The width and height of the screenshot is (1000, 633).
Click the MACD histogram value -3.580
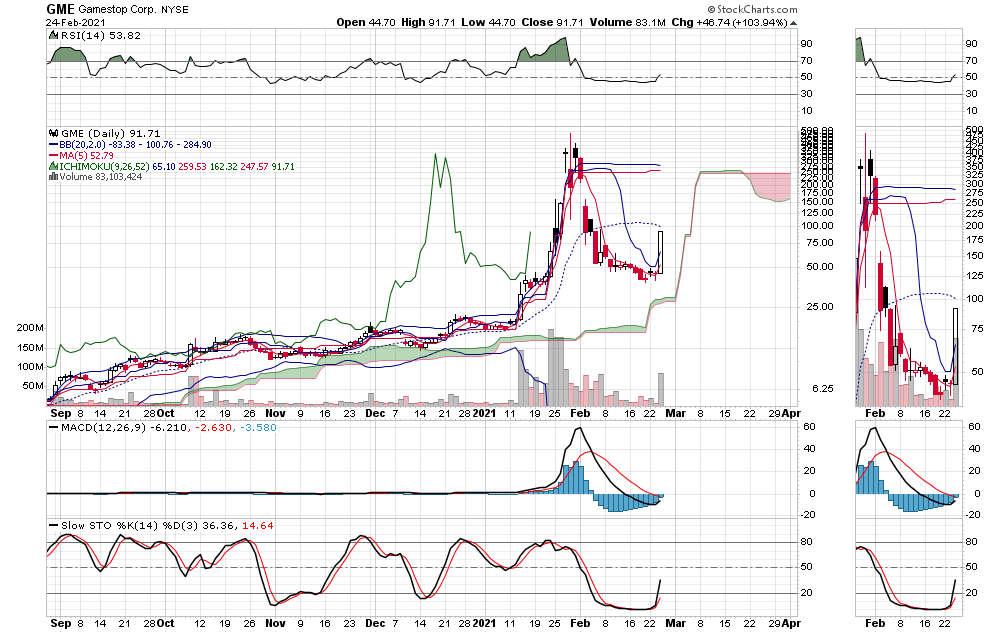click(x=258, y=427)
